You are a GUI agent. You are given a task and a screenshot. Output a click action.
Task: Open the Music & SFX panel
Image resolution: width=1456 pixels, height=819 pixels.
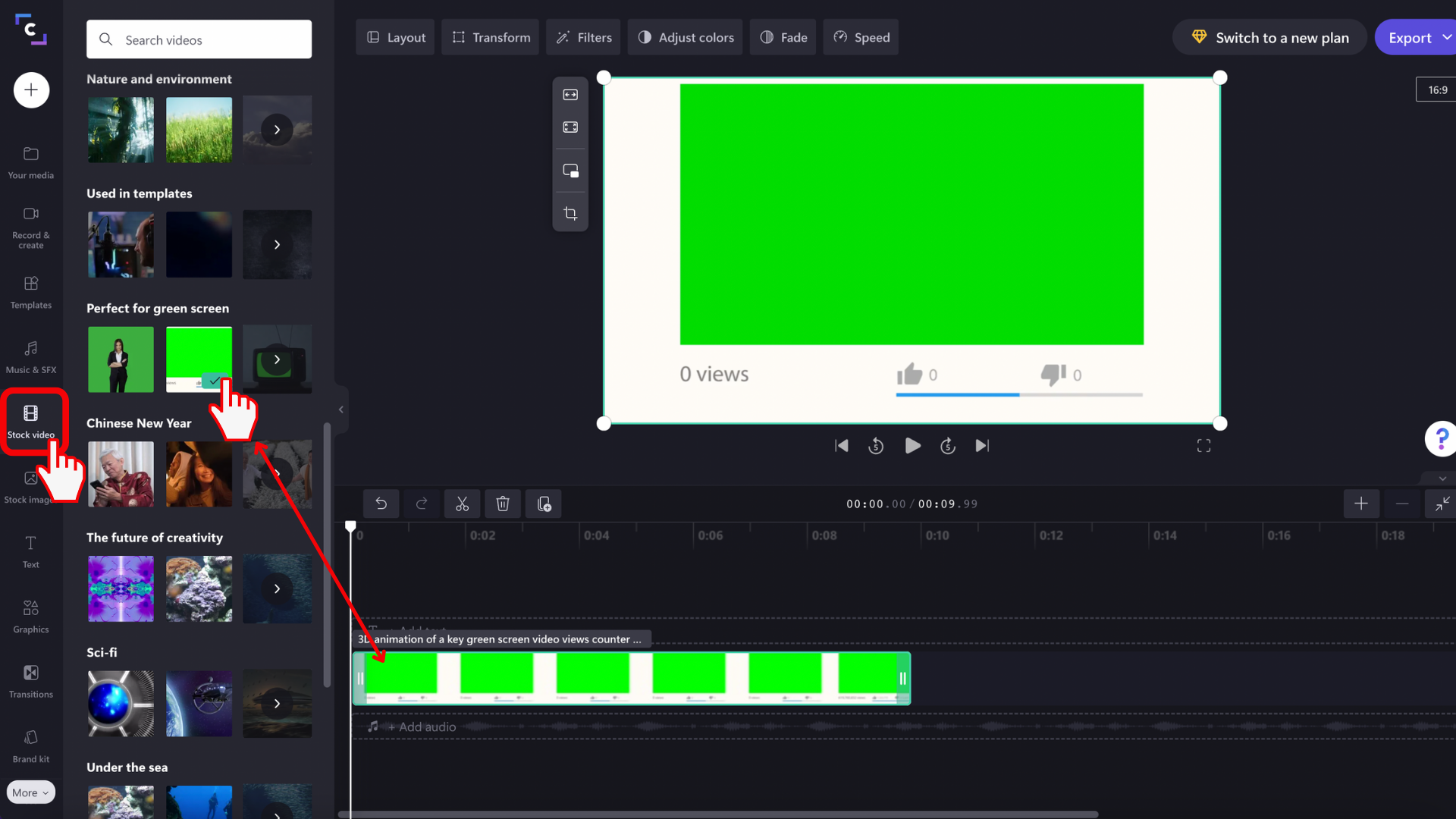pyautogui.click(x=31, y=356)
